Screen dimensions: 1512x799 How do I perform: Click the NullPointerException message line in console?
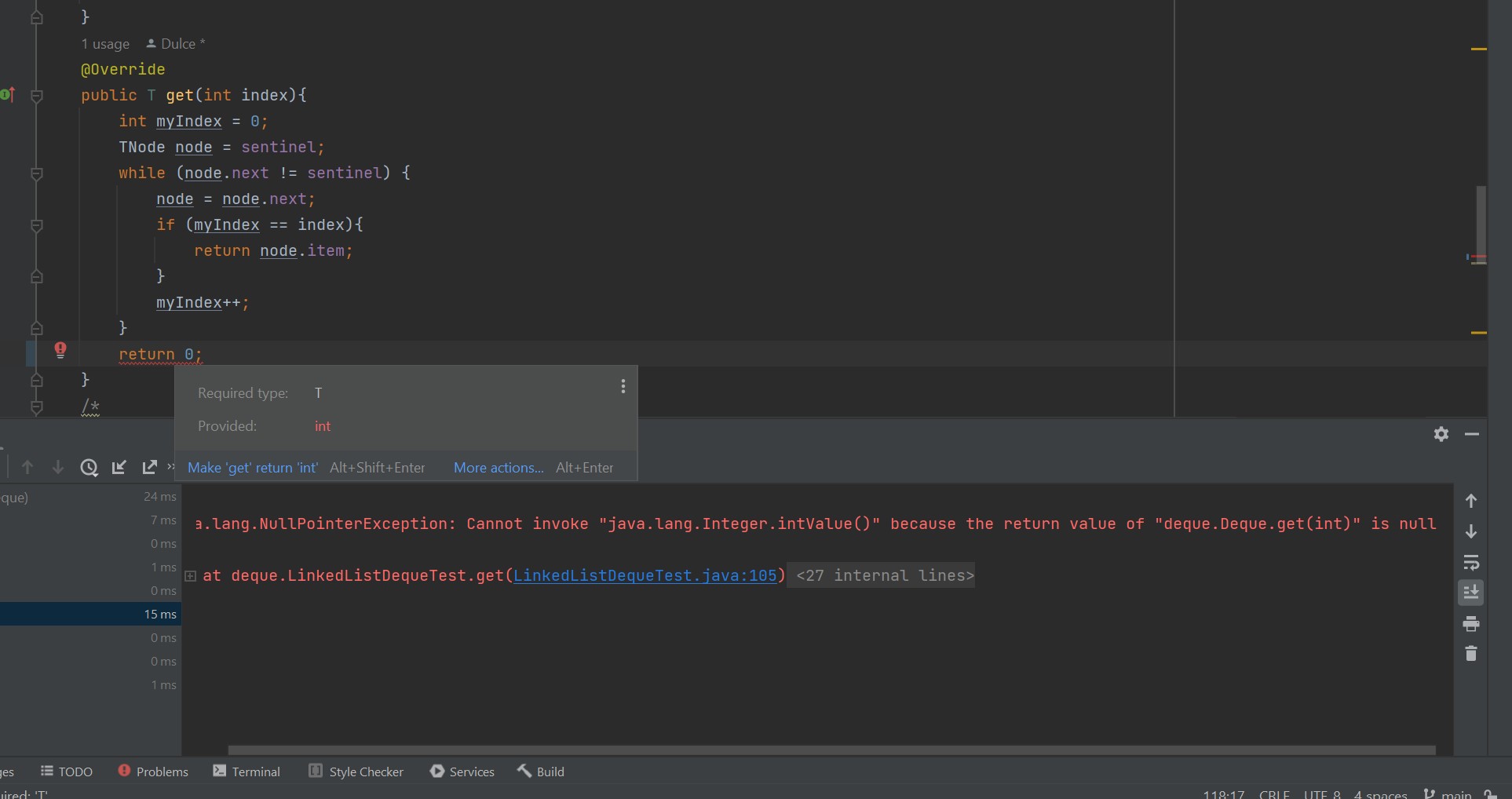click(816, 524)
